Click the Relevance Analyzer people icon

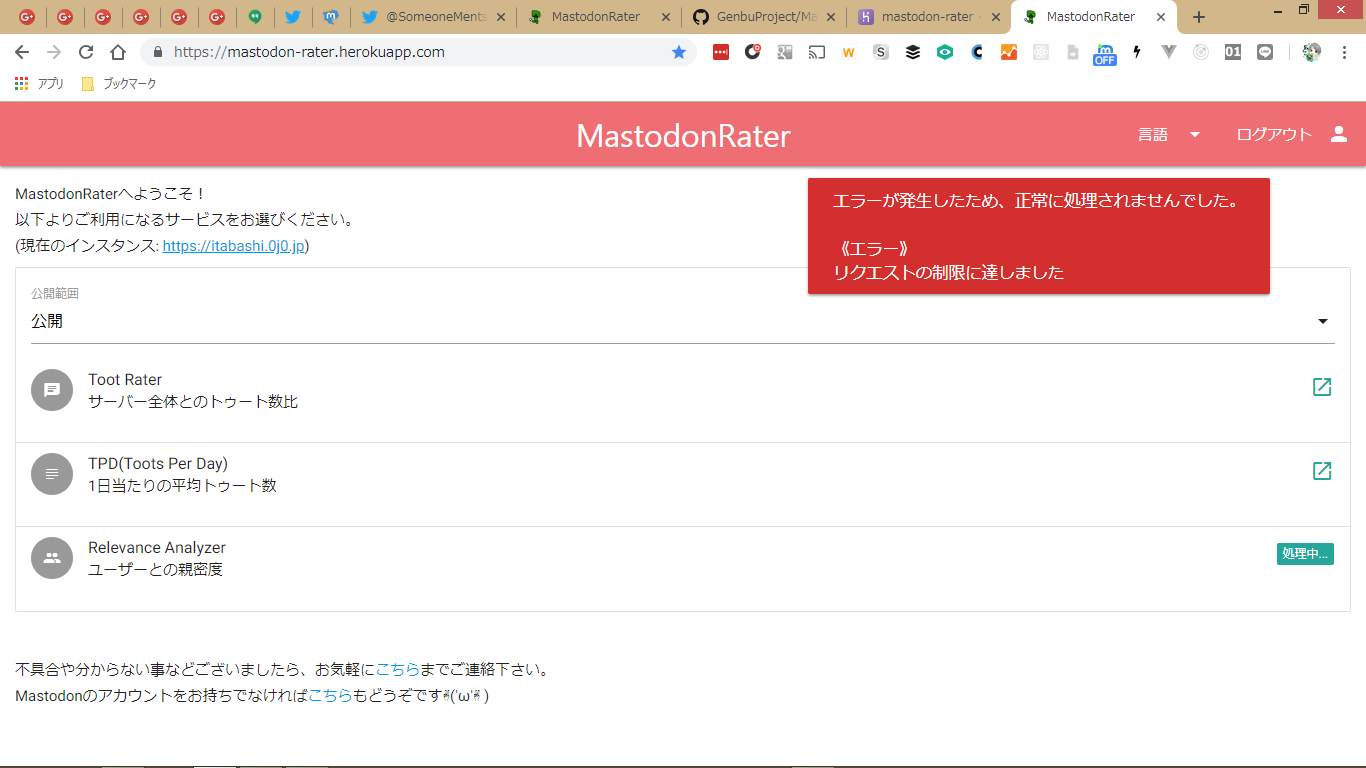[x=52, y=558]
